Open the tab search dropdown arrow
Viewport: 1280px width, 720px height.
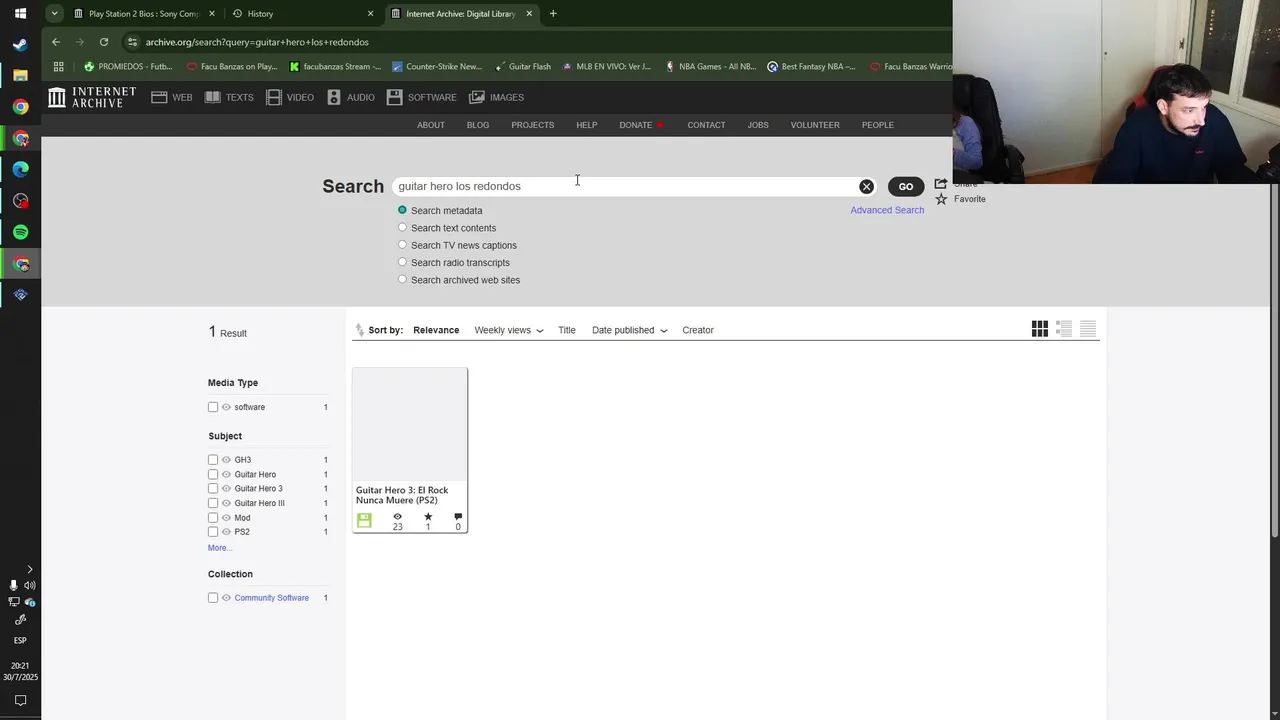54,14
